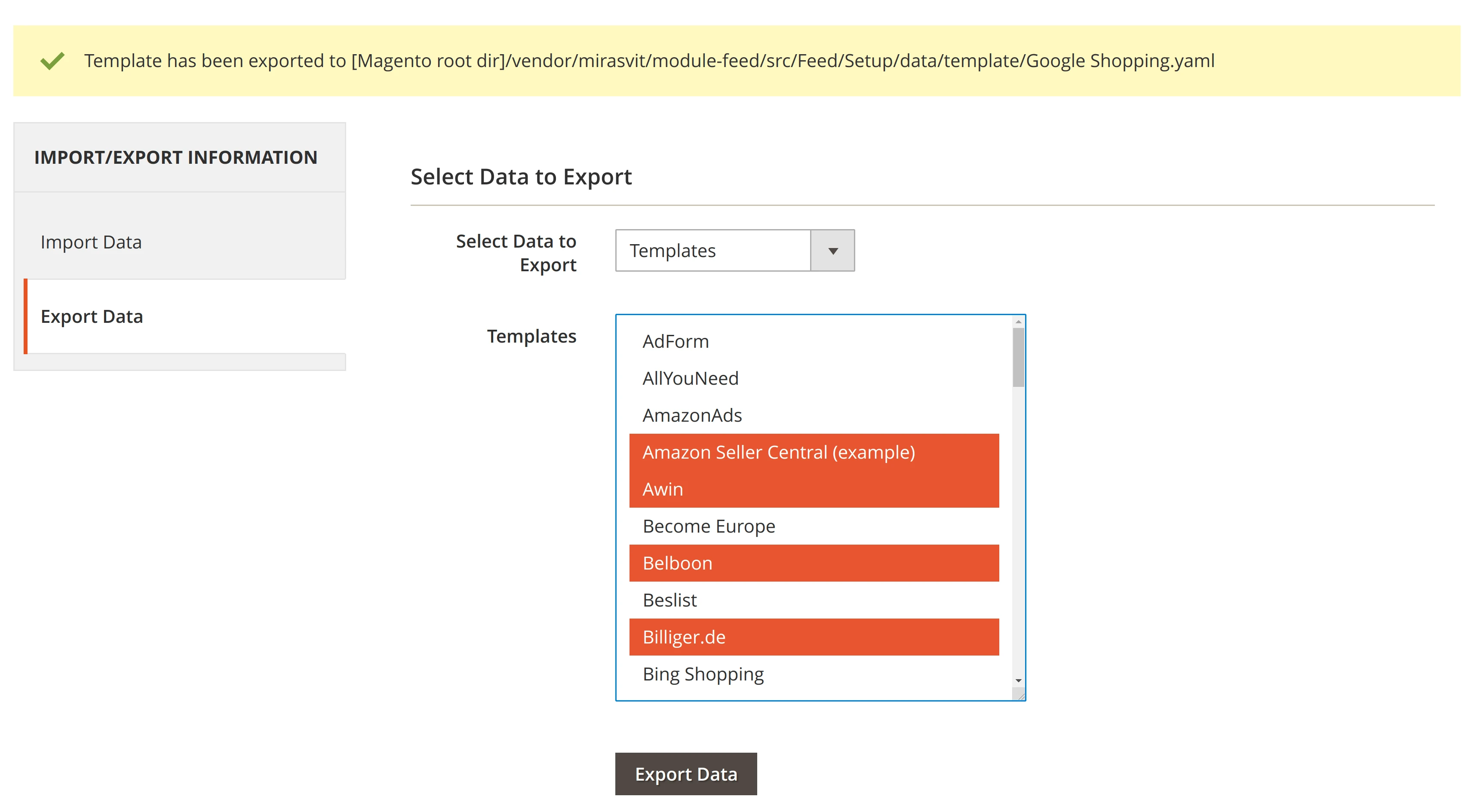Select Become Europe template option
Screen dimensions: 1477x812
709,527
